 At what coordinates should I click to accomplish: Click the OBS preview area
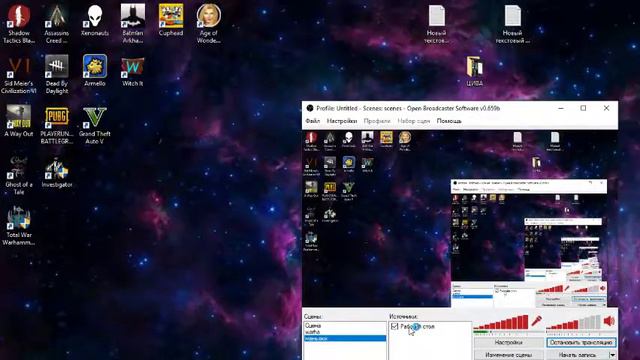point(460,218)
